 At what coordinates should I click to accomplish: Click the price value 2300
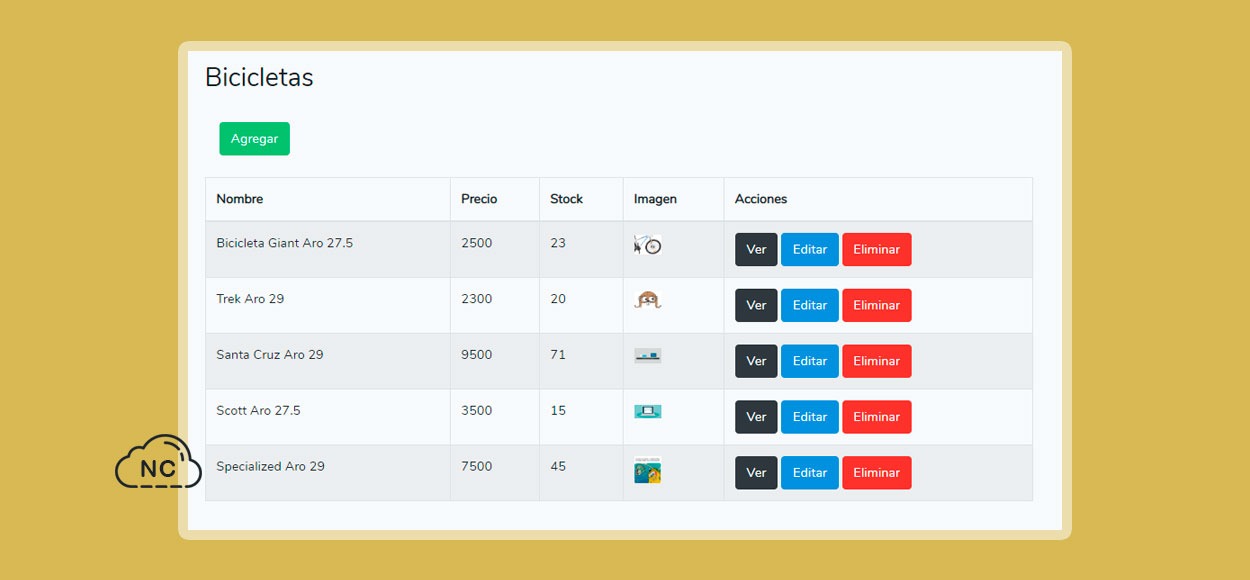(x=476, y=299)
